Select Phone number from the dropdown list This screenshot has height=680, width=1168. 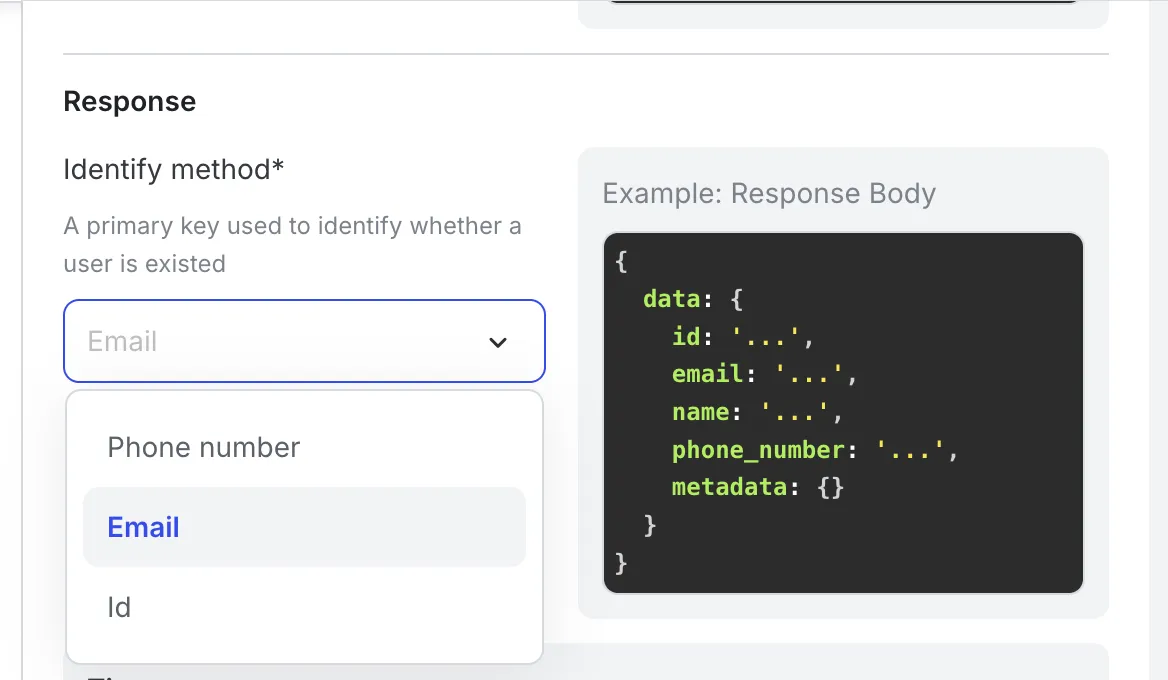[x=204, y=447]
